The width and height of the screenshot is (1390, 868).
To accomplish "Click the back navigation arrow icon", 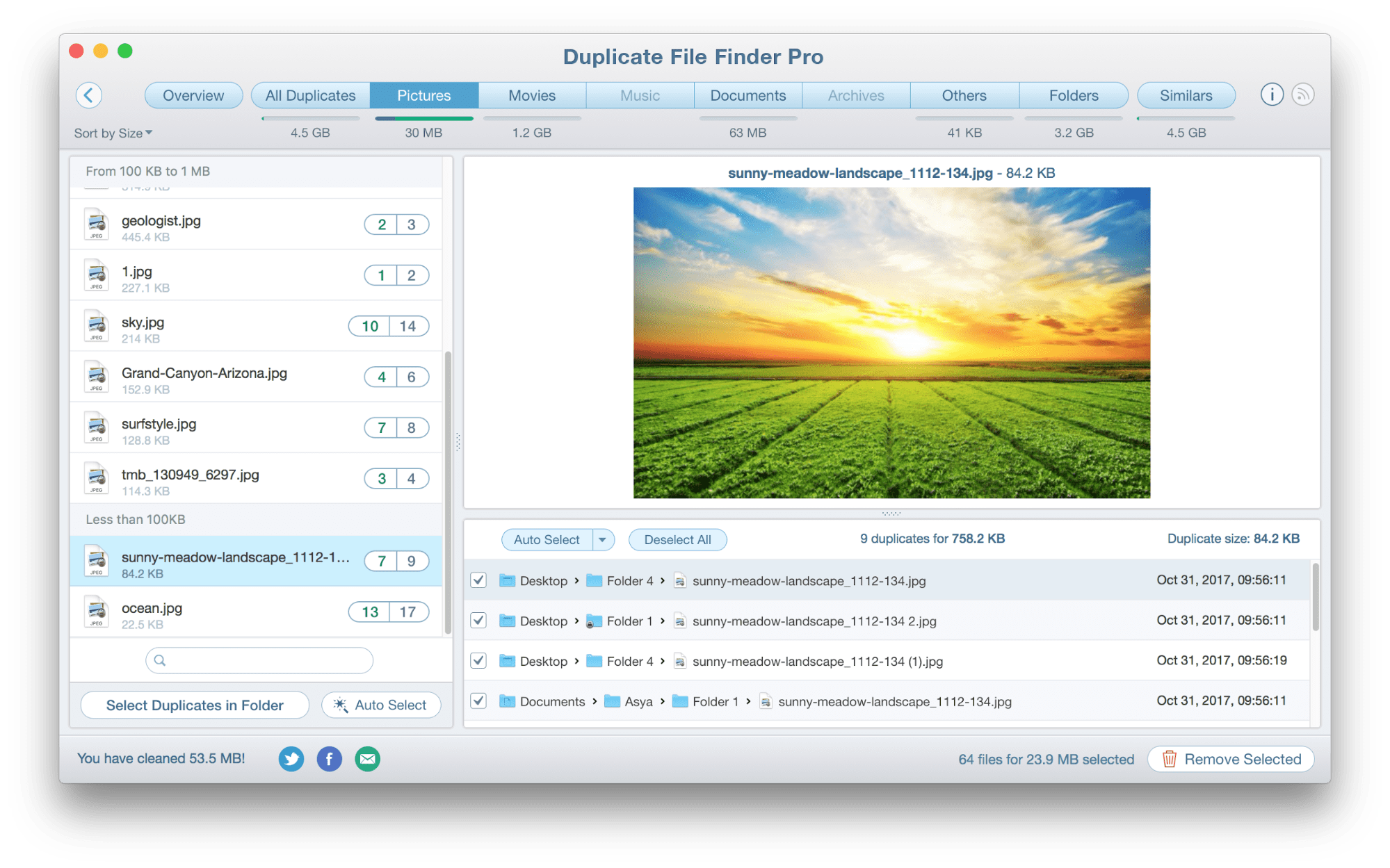I will tap(91, 94).
